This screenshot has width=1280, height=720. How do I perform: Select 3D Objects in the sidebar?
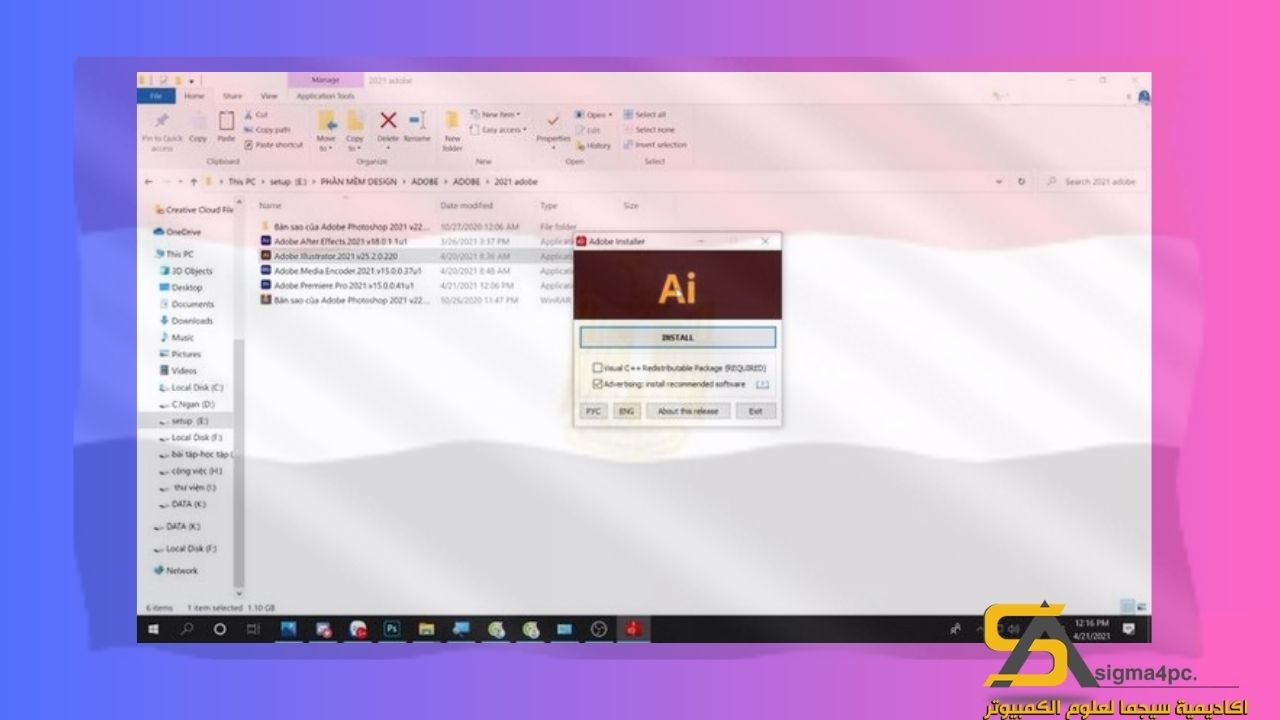[x=186, y=271]
